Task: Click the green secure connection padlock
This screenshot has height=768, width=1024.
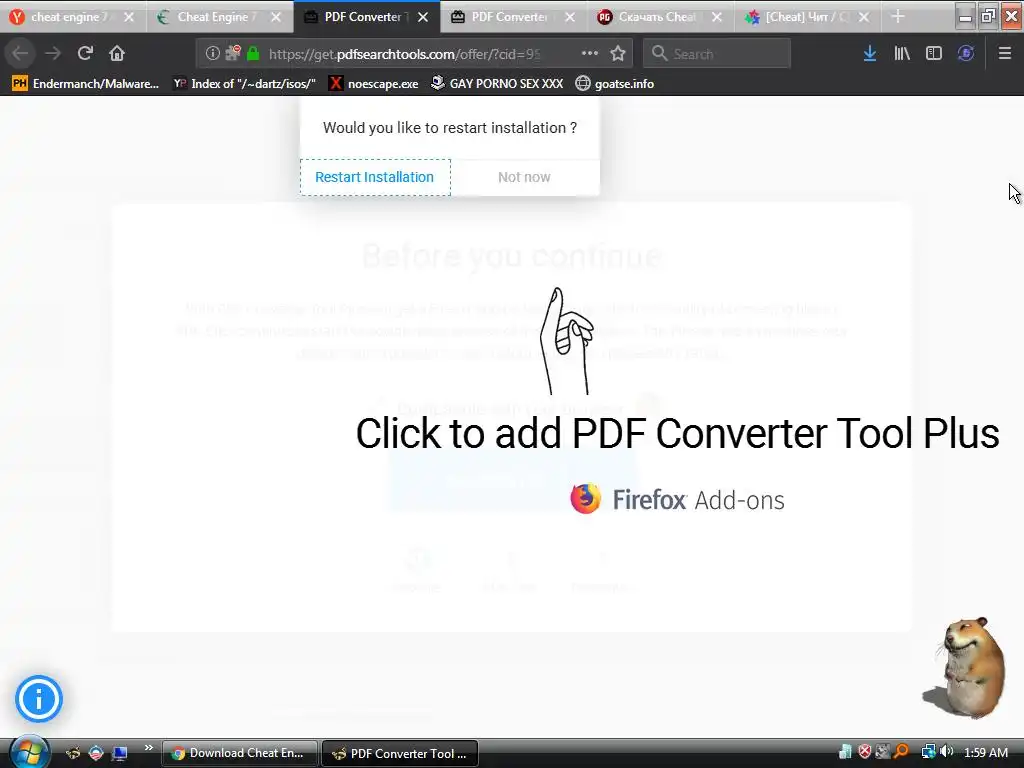Action: pyautogui.click(x=253, y=53)
